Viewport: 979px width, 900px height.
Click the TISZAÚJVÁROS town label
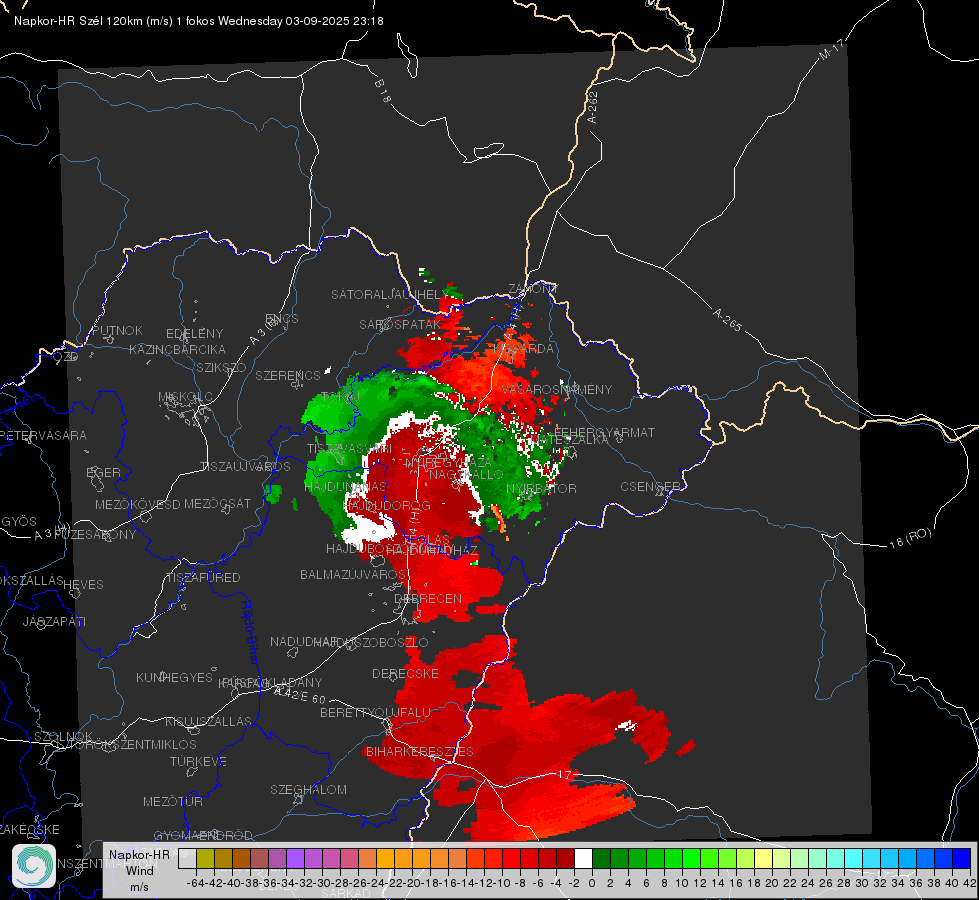pyautogui.click(x=245, y=467)
